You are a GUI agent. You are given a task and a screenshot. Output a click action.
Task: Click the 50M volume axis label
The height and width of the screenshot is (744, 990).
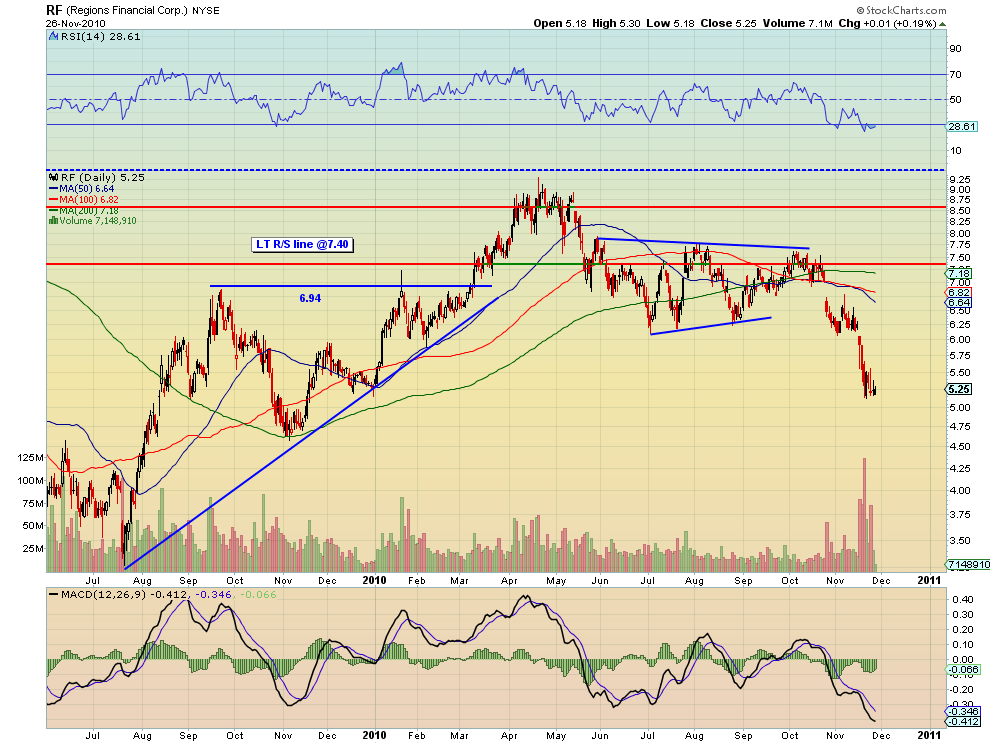click(33, 525)
